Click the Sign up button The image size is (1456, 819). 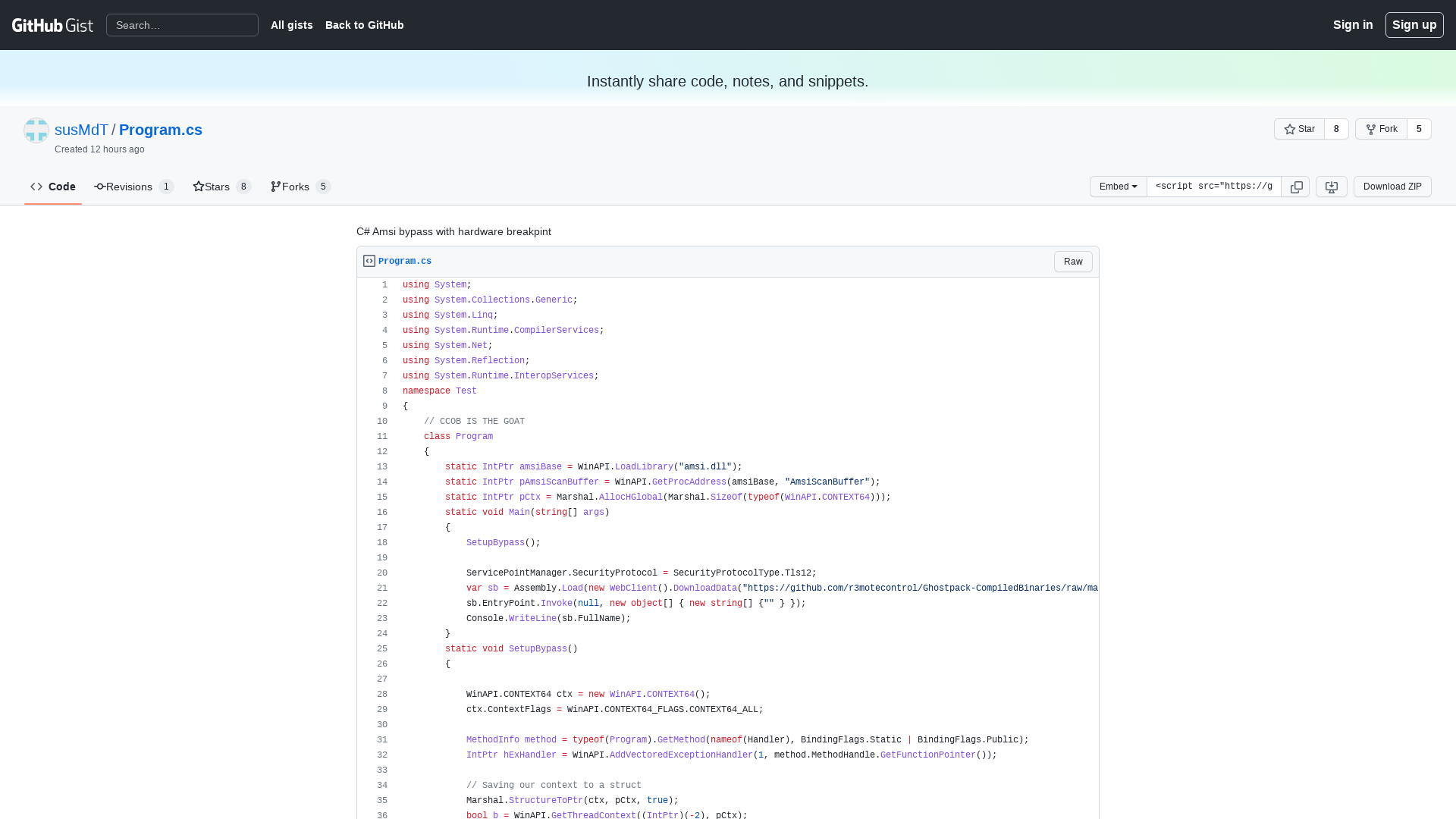[1414, 25]
